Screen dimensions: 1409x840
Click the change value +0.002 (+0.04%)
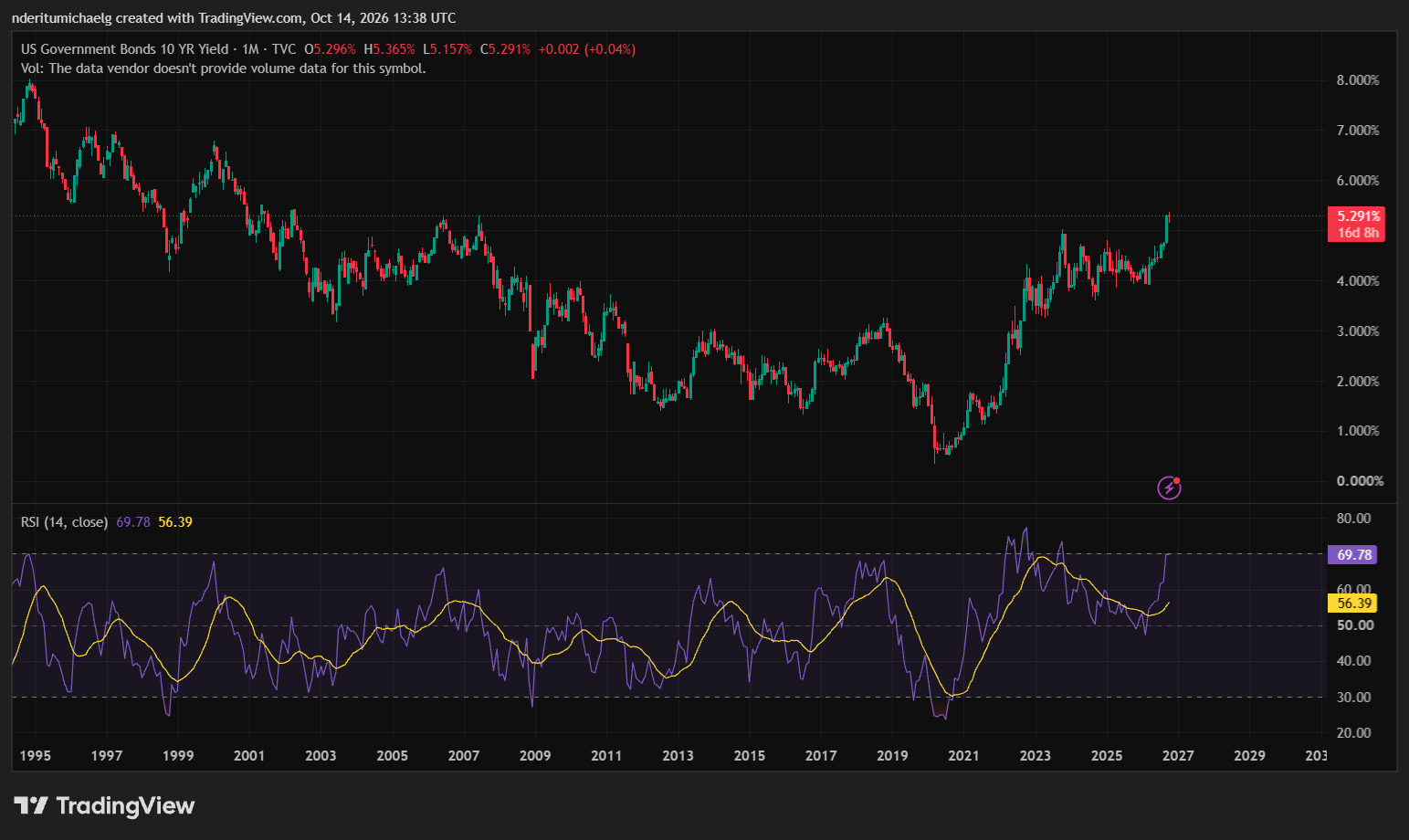coord(587,49)
